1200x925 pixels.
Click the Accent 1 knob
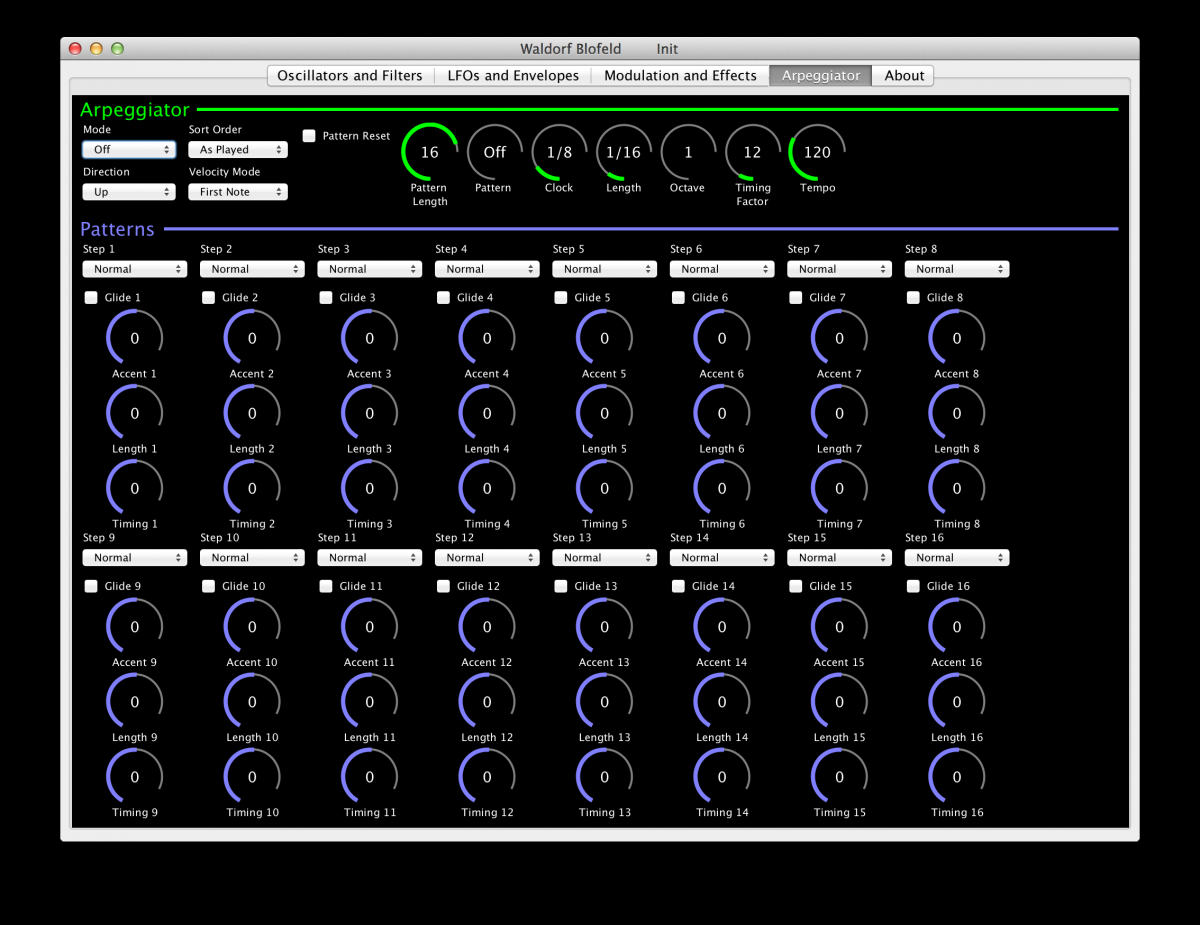[x=135, y=338]
